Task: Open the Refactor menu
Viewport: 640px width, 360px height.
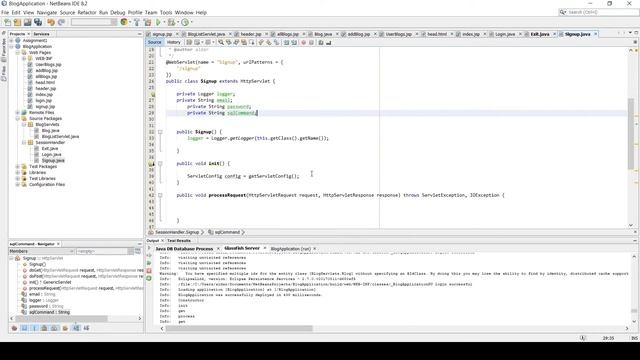Action: point(87,13)
